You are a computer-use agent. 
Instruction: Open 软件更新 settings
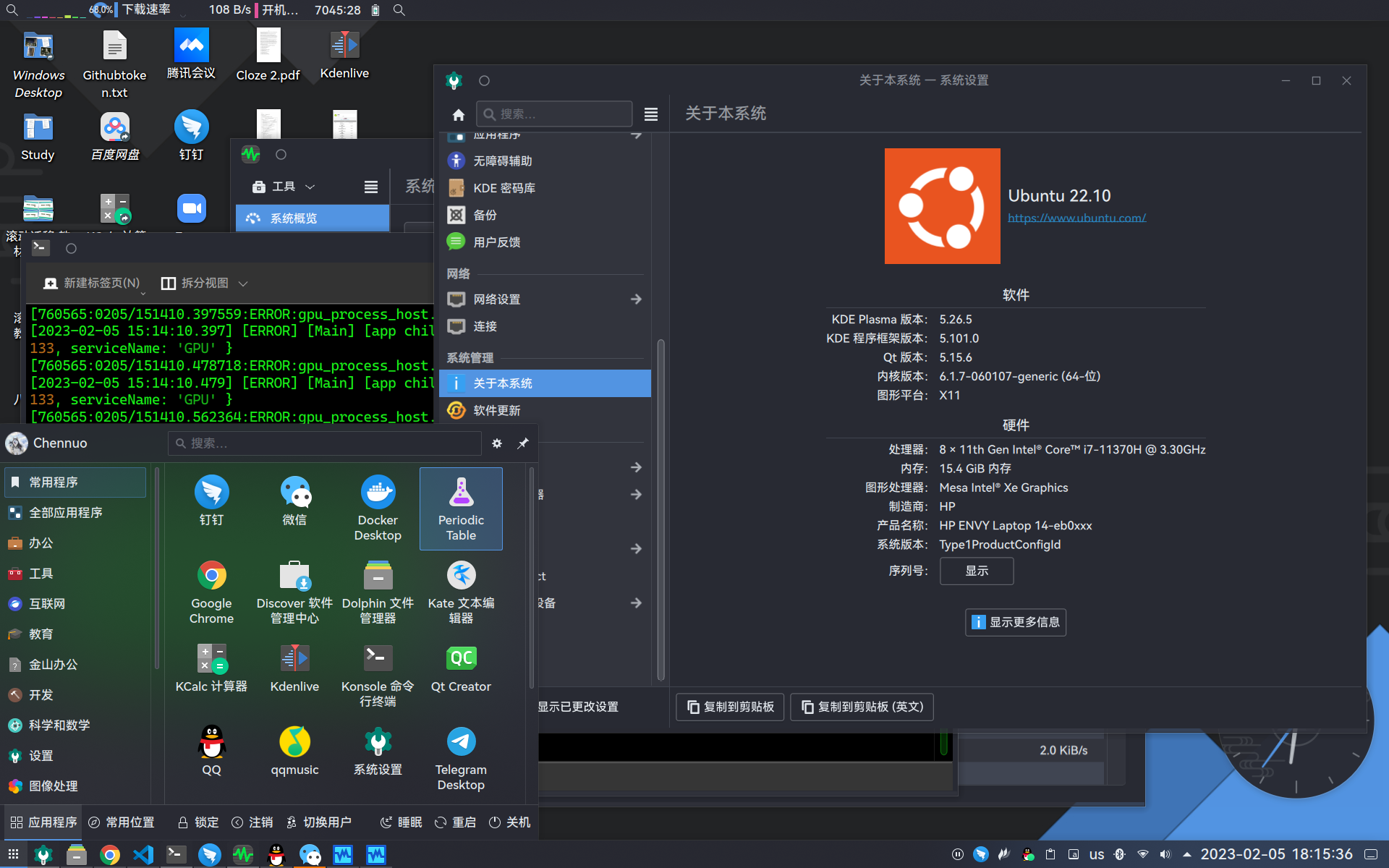(x=545, y=411)
